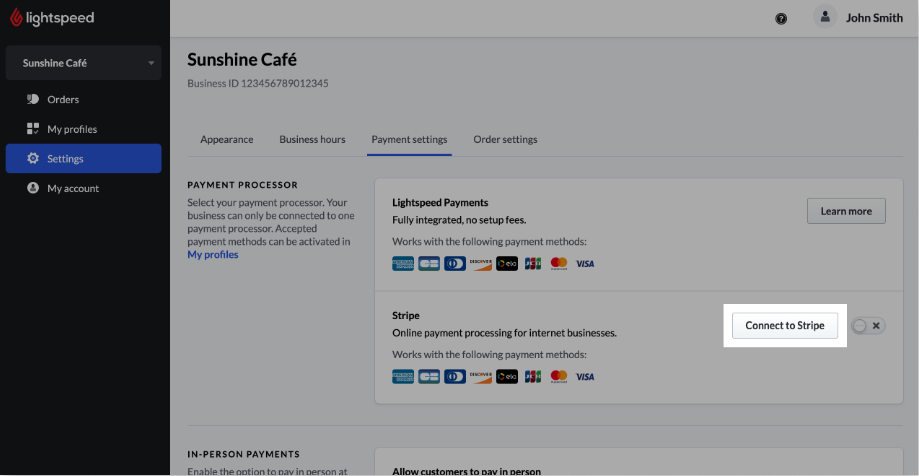Click the Visa icon under Stripe
Screen dimensions: 919x476
click(x=585, y=377)
